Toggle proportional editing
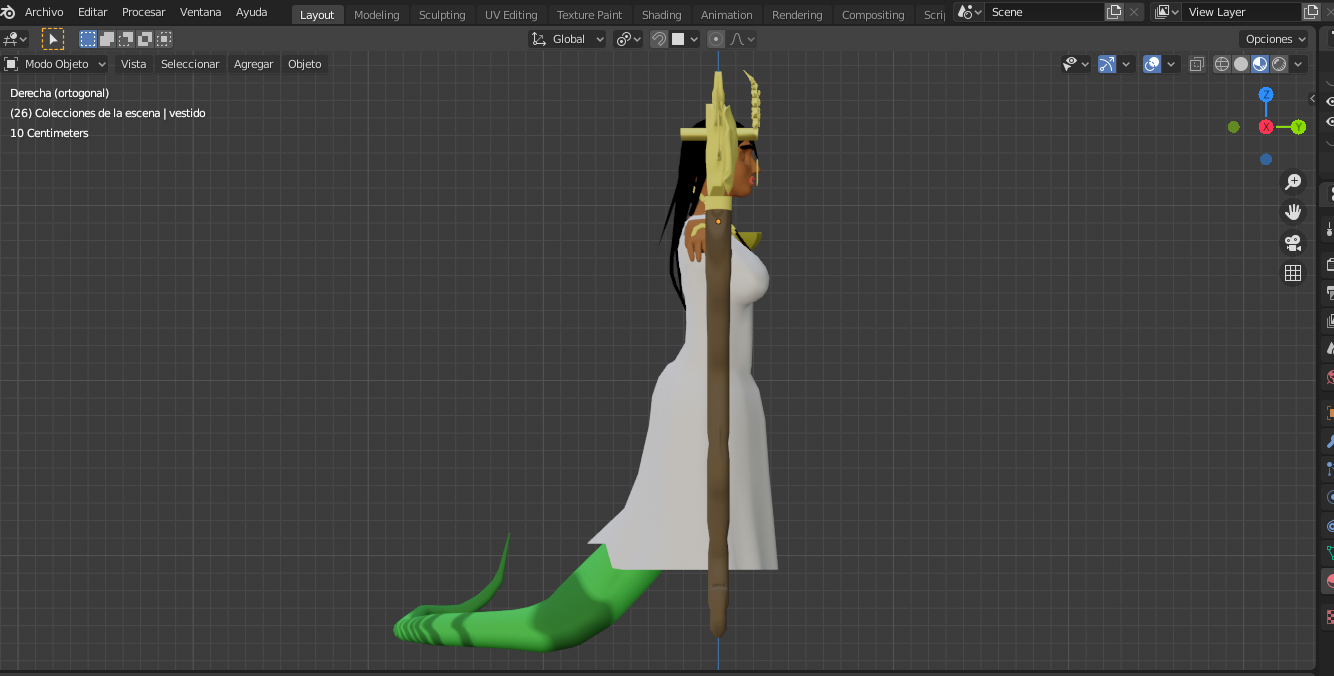The width and height of the screenshot is (1334, 676). (x=716, y=39)
